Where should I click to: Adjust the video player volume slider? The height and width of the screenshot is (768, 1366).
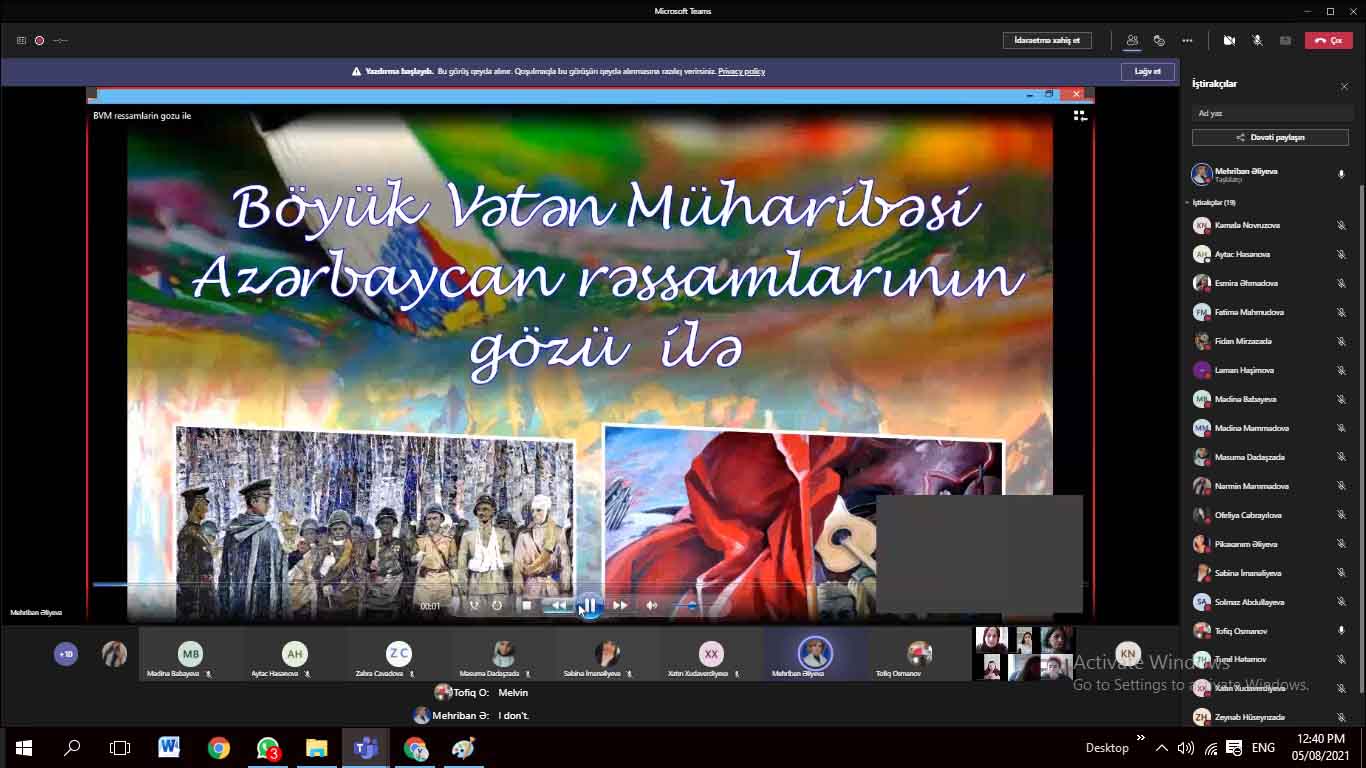point(691,606)
